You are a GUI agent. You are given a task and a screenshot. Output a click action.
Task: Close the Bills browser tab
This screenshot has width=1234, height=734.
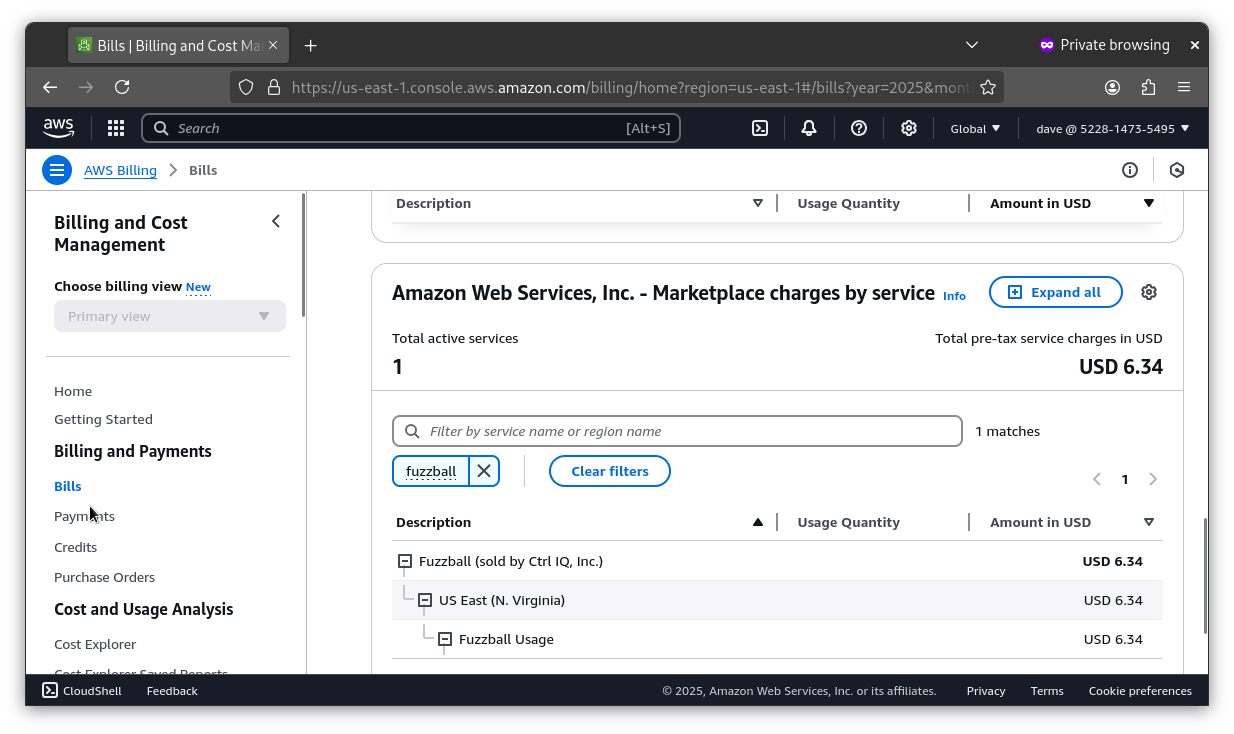[x=274, y=45]
